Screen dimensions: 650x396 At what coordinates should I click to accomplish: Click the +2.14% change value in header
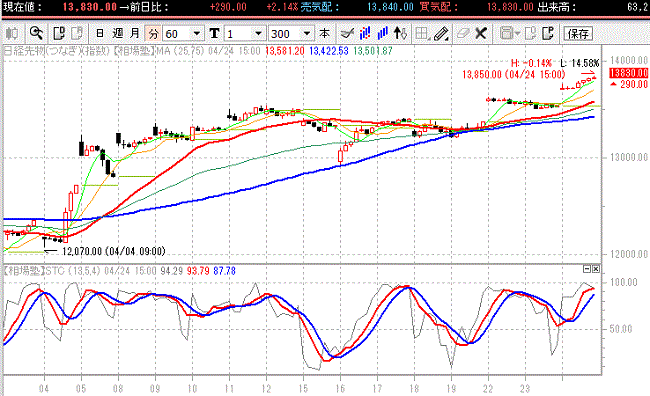point(282,7)
